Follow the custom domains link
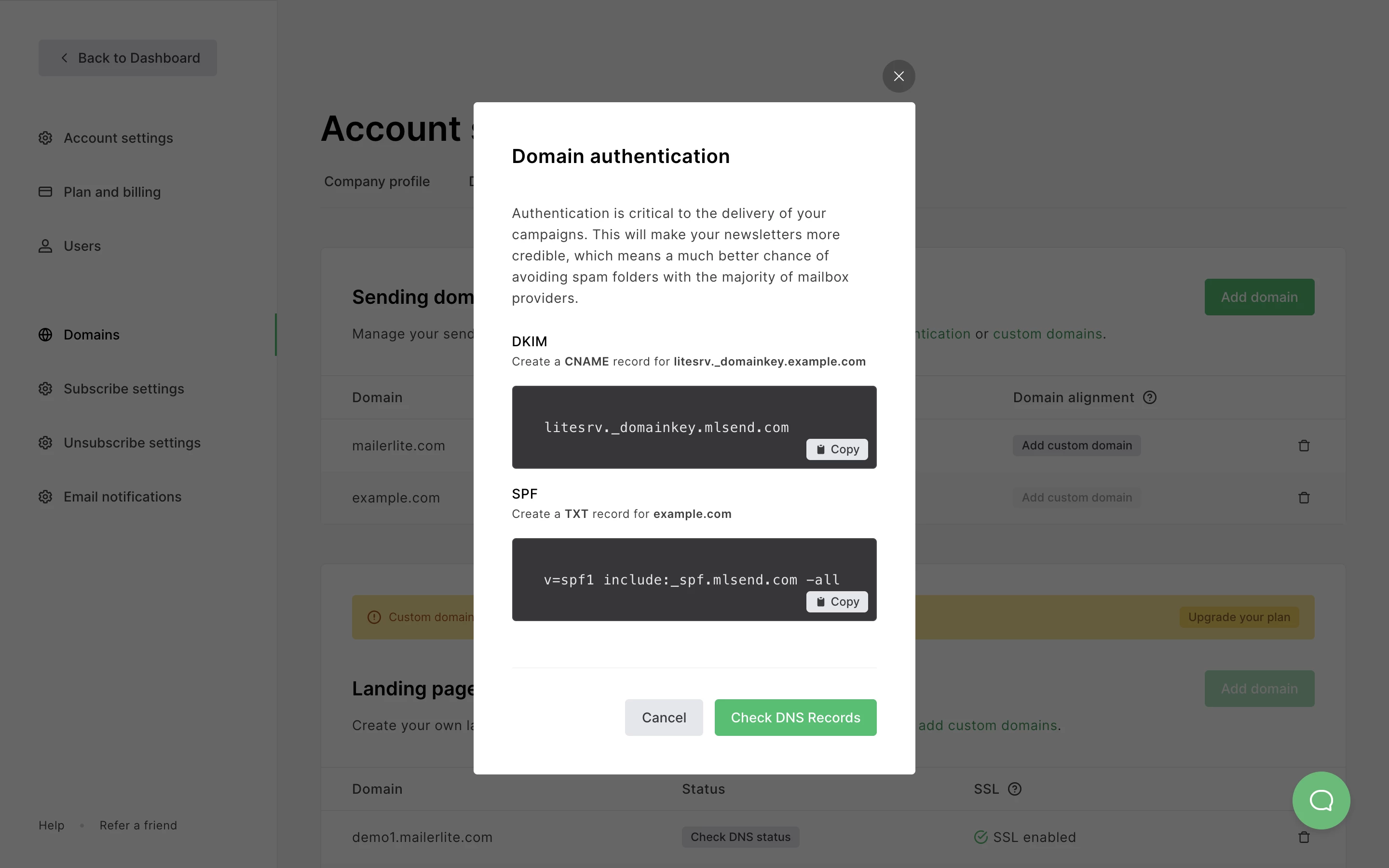This screenshot has height=868, width=1389. click(x=1047, y=334)
